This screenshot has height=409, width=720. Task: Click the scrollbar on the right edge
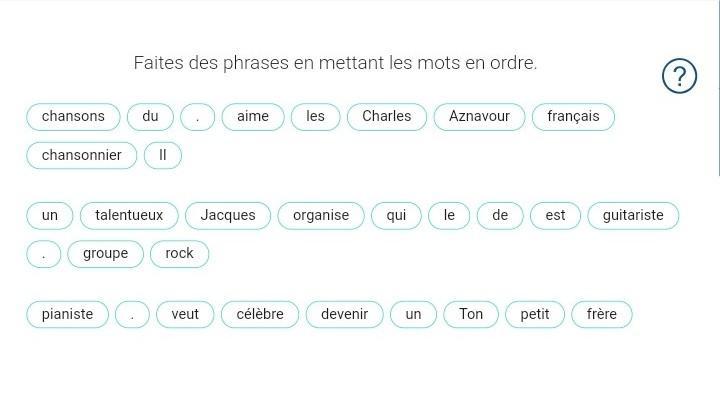coord(718,88)
